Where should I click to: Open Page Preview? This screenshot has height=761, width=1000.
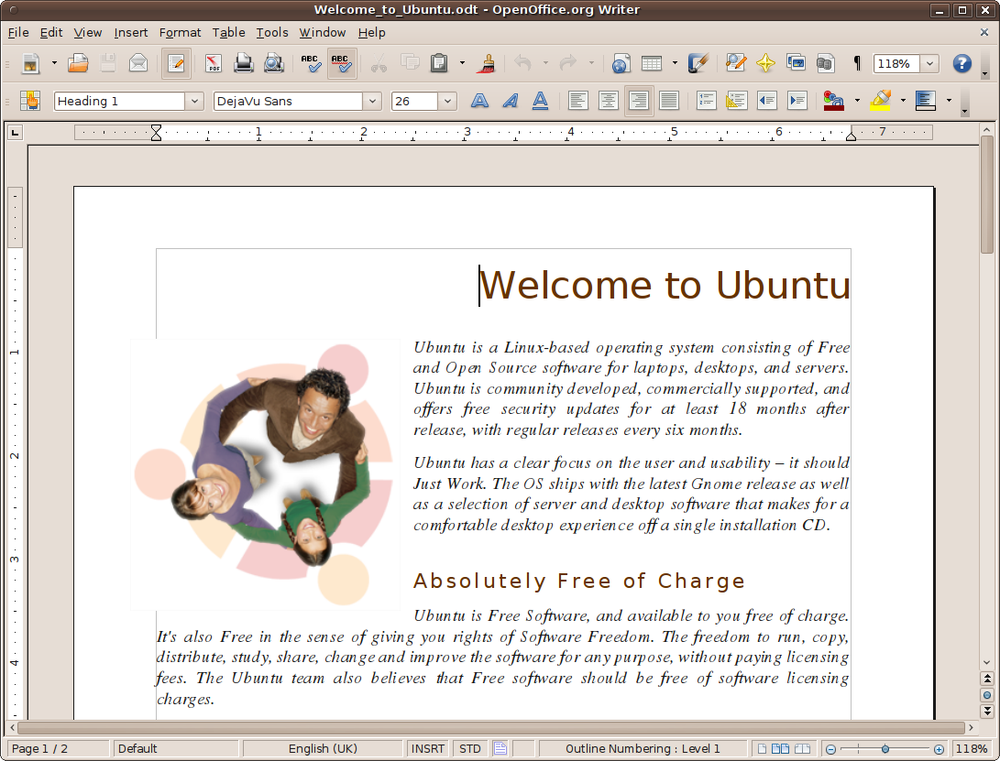[272, 63]
